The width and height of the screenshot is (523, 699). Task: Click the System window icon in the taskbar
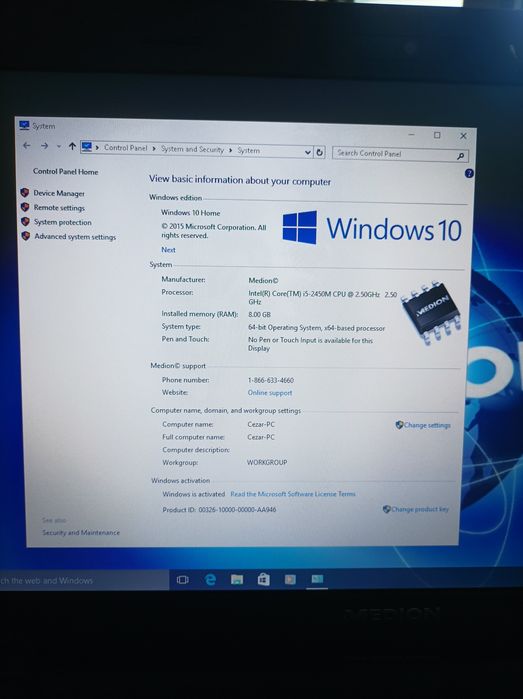(x=317, y=580)
